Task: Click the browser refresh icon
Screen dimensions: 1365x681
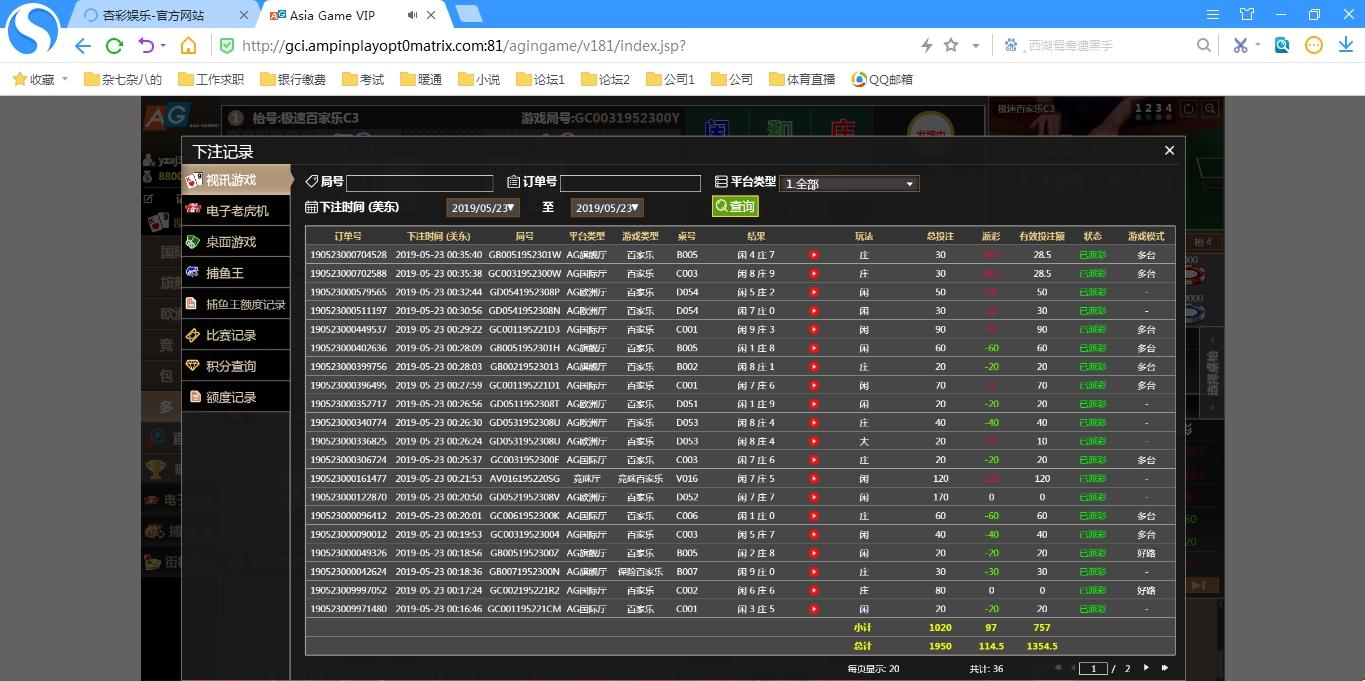Action: point(114,46)
